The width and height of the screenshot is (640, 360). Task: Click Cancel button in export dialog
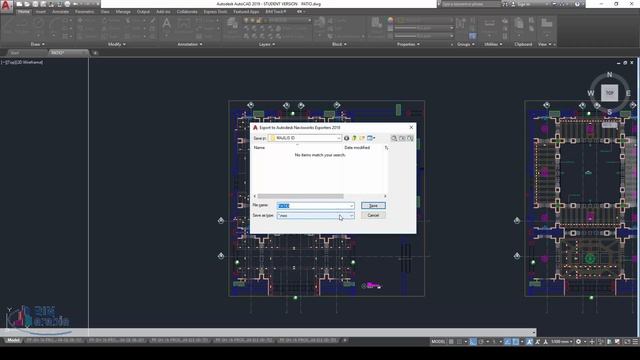(x=373, y=216)
